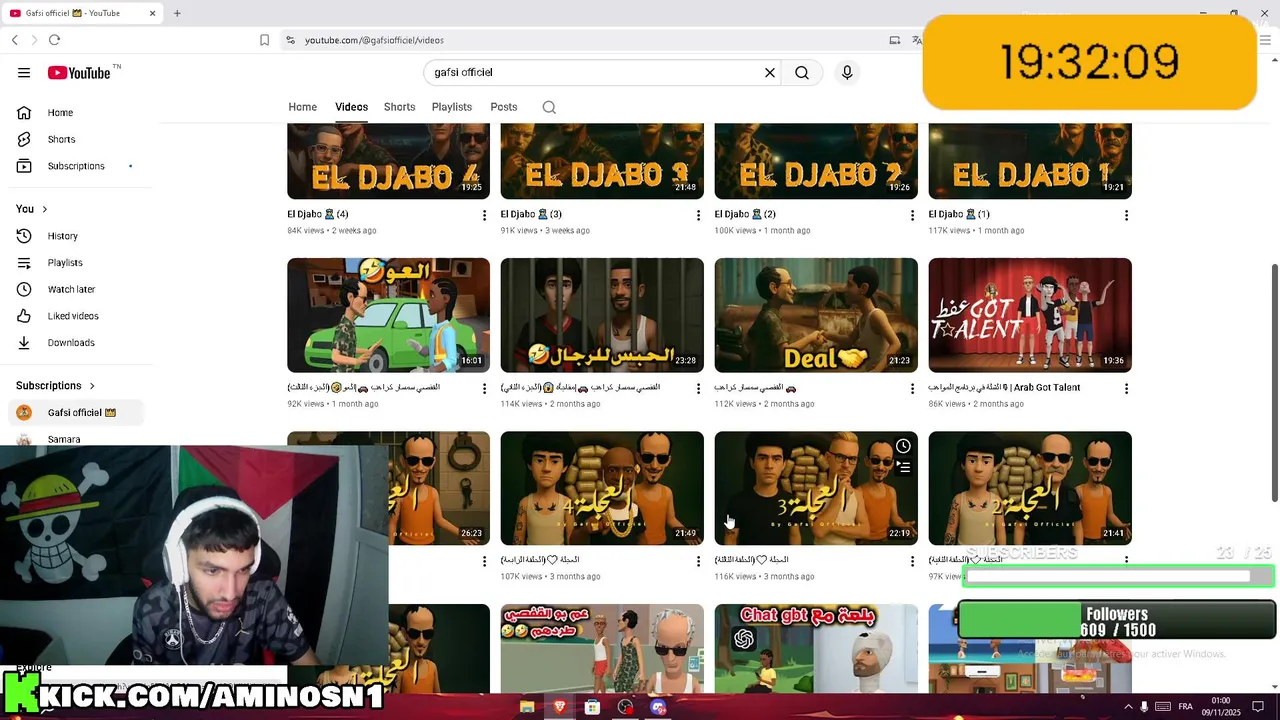Open Downloads in sidebar
Image resolution: width=1280 pixels, height=720 pixels.
[x=77, y=342]
